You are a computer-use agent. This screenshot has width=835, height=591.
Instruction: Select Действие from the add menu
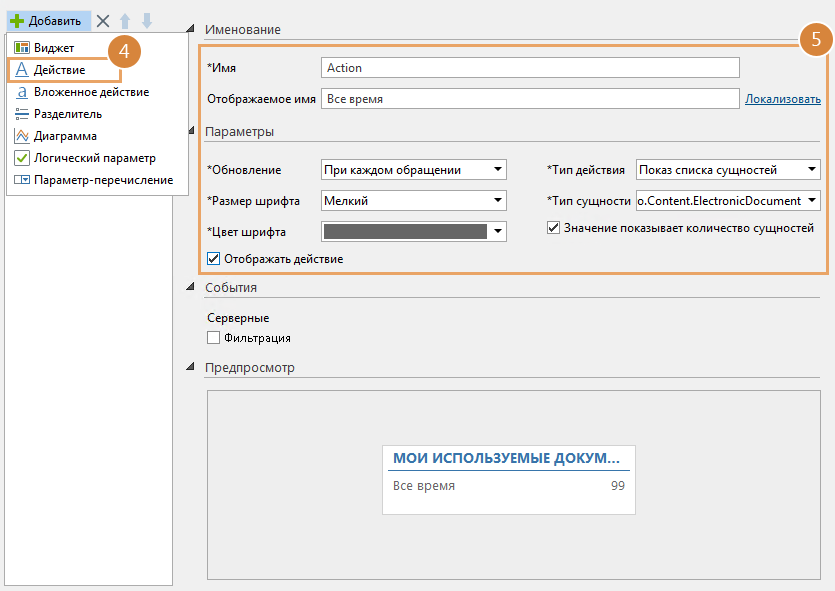[59, 70]
